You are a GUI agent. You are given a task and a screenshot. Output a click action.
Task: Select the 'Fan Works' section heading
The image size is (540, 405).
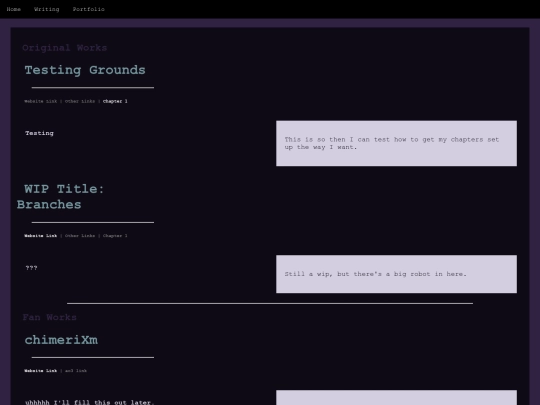50,317
